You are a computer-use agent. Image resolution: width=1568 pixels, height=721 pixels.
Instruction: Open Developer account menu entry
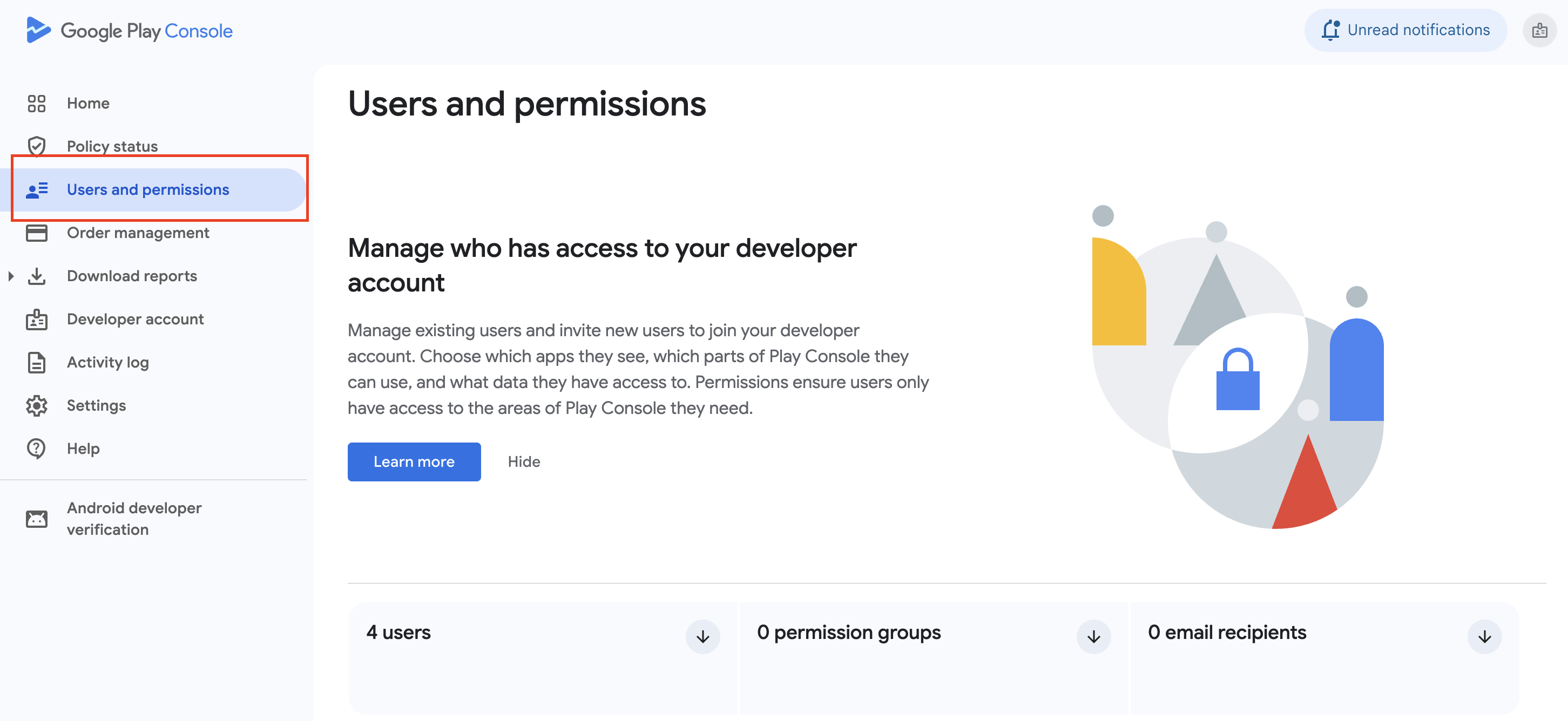pos(135,319)
